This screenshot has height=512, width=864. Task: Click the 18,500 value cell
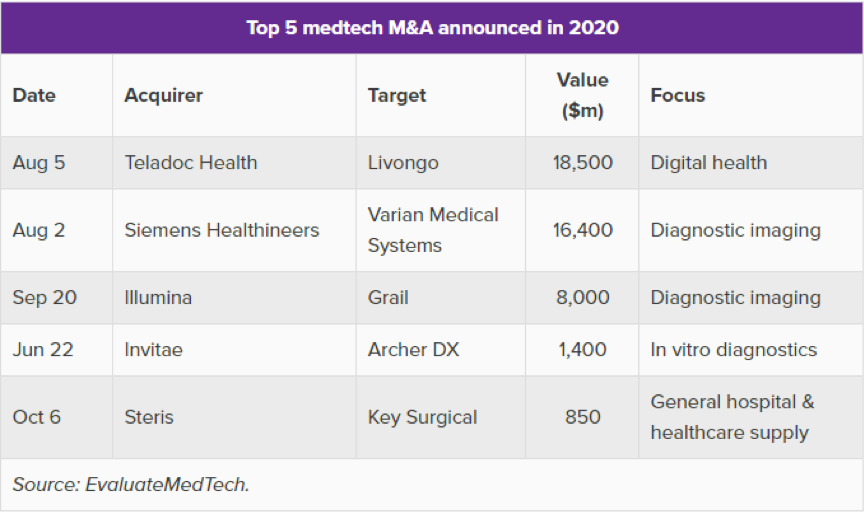click(582, 162)
